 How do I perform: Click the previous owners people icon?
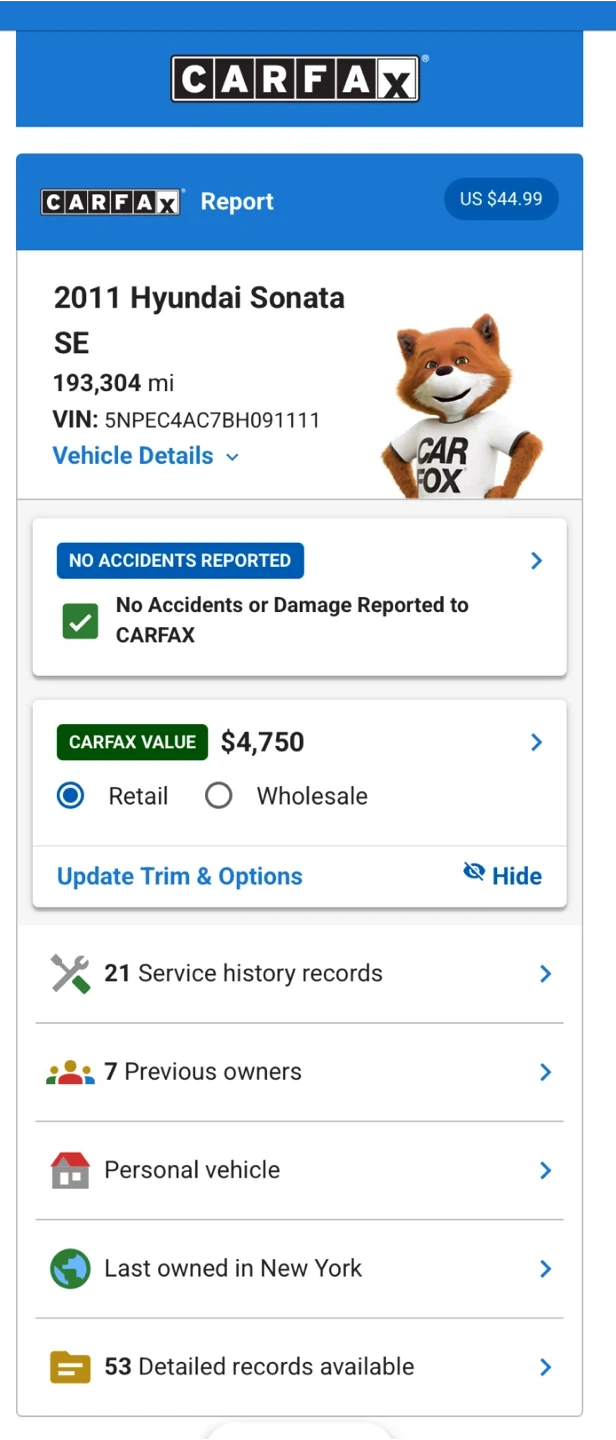[70, 1073]
